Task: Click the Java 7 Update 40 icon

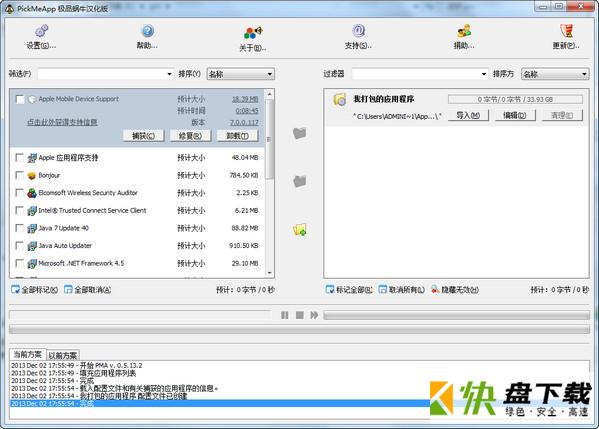Action: [x=32, y=228]
